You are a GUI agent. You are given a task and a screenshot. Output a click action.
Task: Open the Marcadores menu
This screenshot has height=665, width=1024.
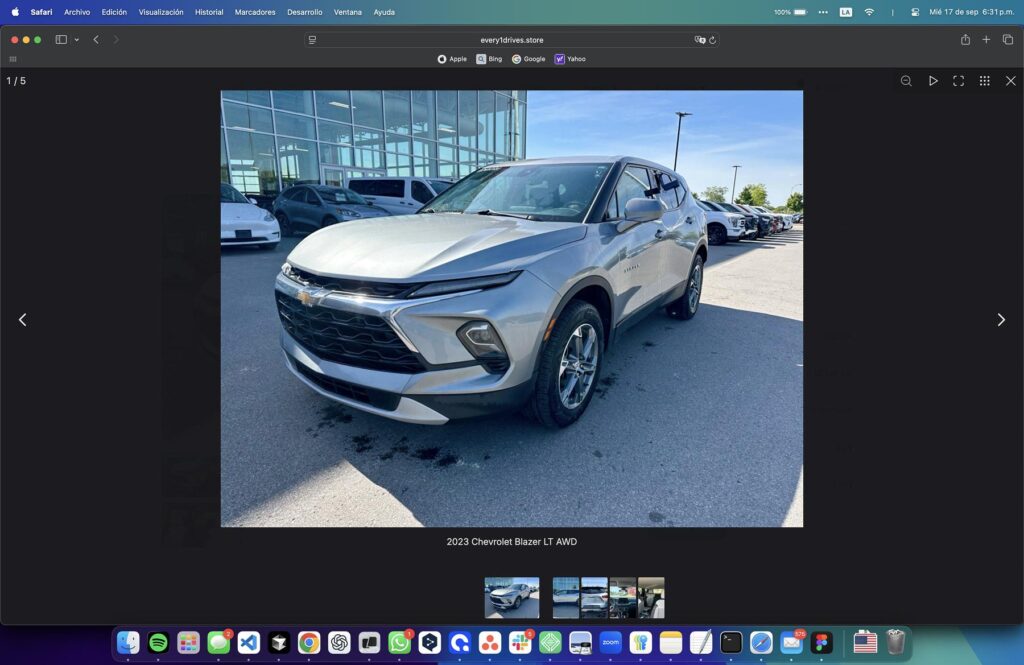254,12
